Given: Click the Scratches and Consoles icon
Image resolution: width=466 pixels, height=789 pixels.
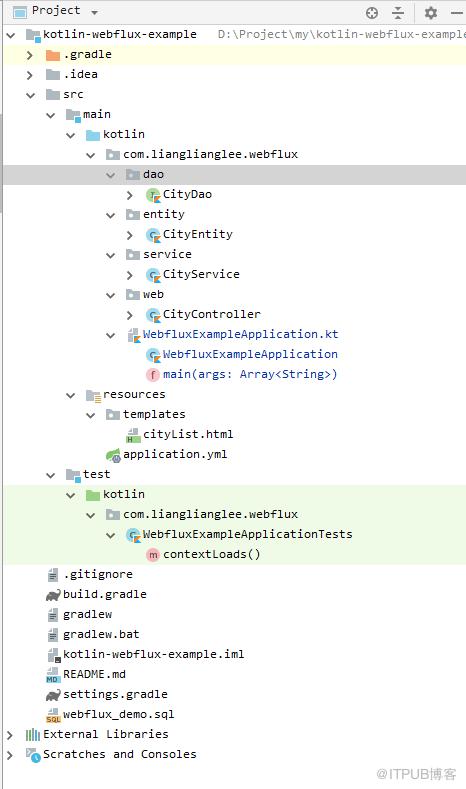Looking at the screenshot, I should tap(33, 755).
